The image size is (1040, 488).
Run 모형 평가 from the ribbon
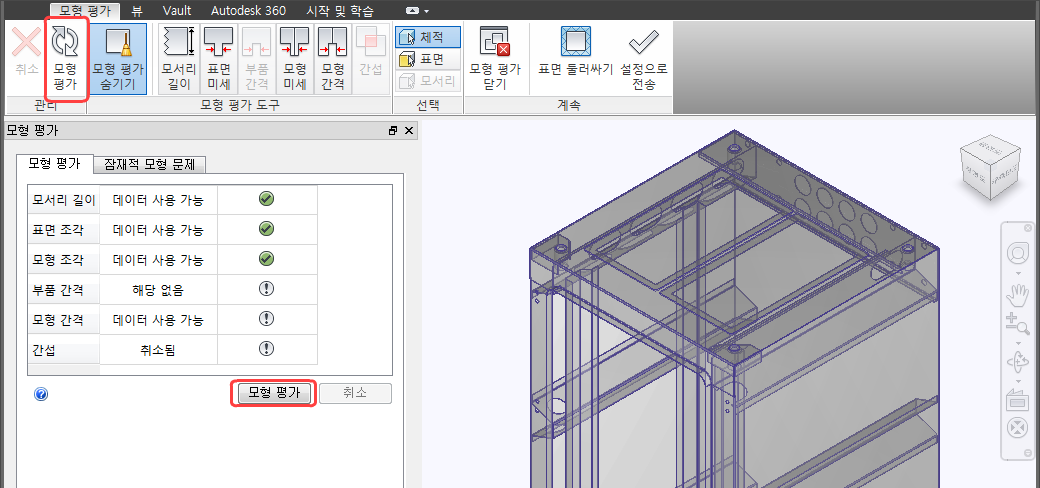pos(65,58)
